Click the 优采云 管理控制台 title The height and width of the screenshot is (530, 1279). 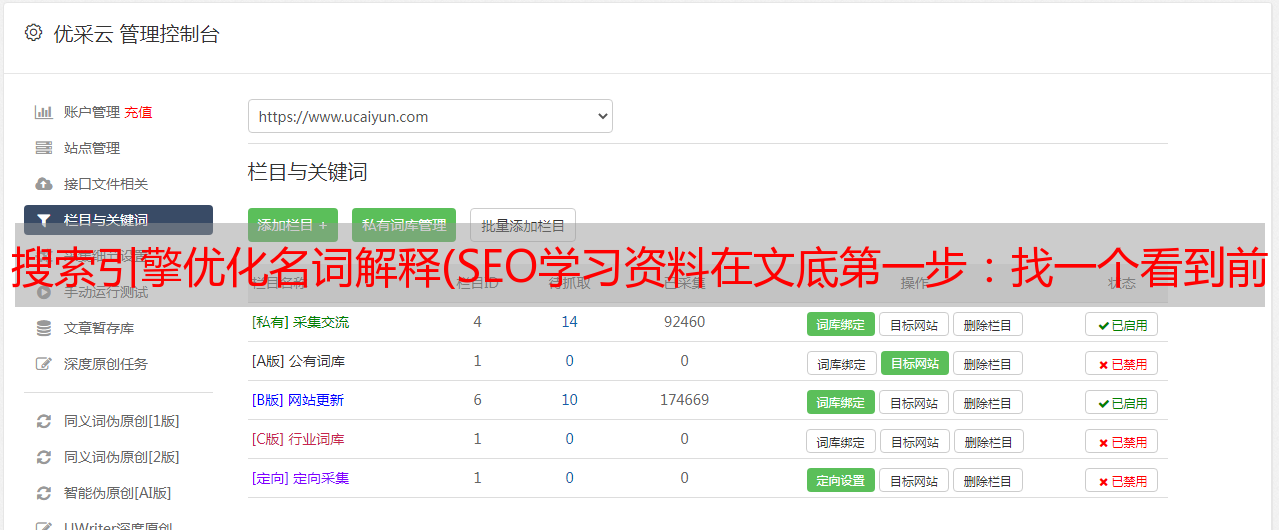(x=136, y=34)
